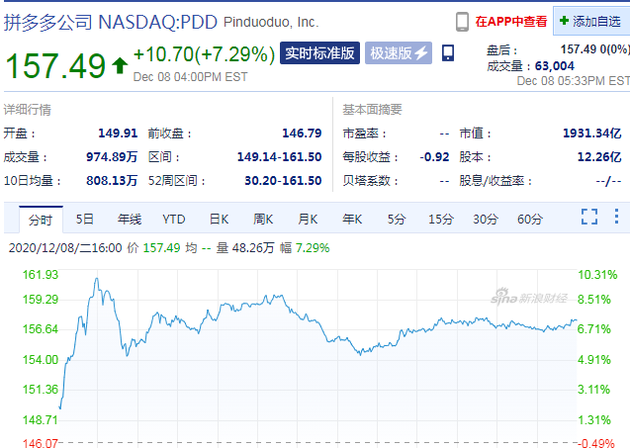The image size is (630, 448).
Task: Select the 60分 interval tab
Action: tap(530, 219)
